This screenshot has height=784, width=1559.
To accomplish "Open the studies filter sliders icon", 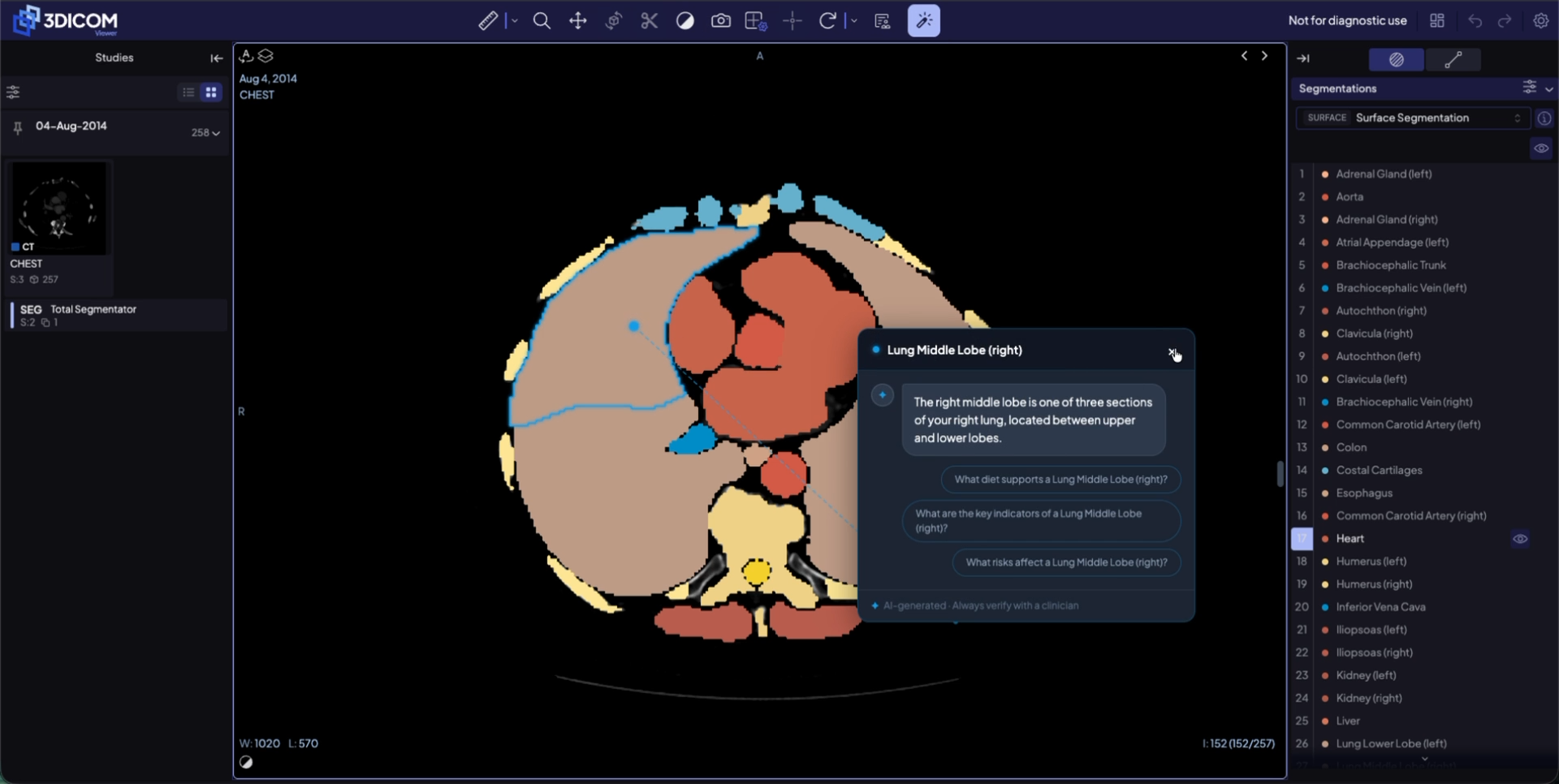I will pos(13,92).
